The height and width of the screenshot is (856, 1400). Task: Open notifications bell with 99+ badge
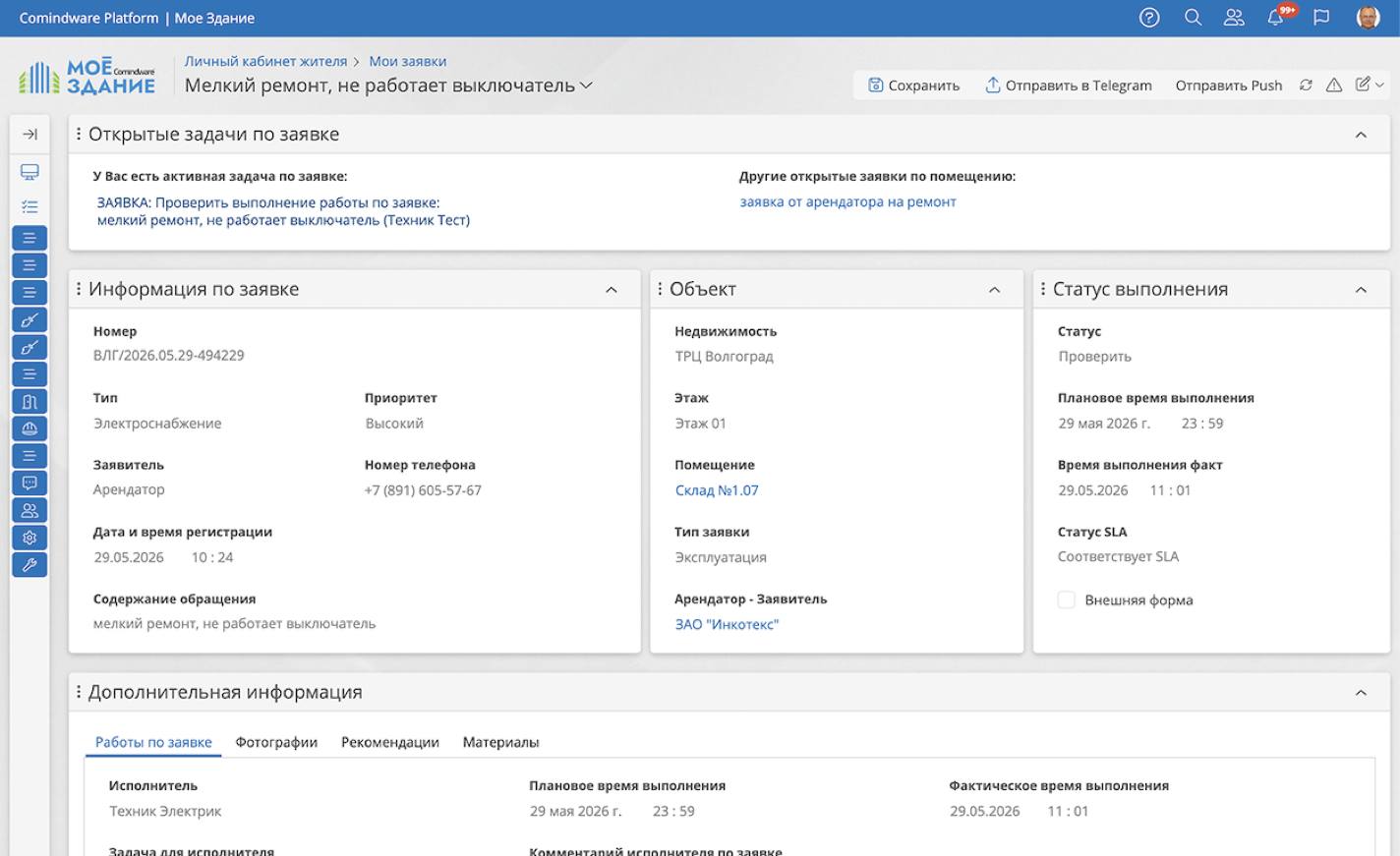pyautogui.click(x=1276, y=18)
